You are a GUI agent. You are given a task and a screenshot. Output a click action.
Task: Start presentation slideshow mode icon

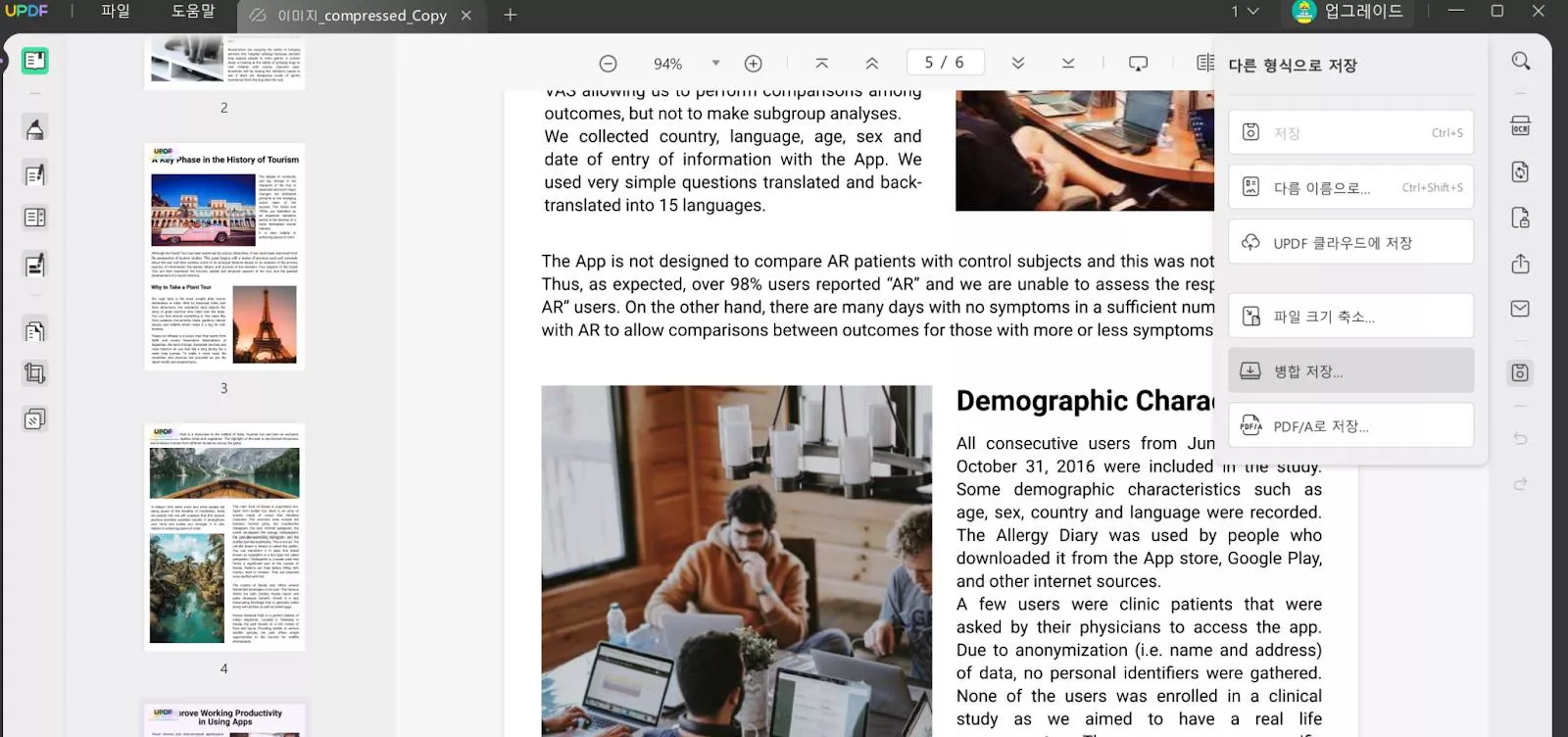point(1138,64)
